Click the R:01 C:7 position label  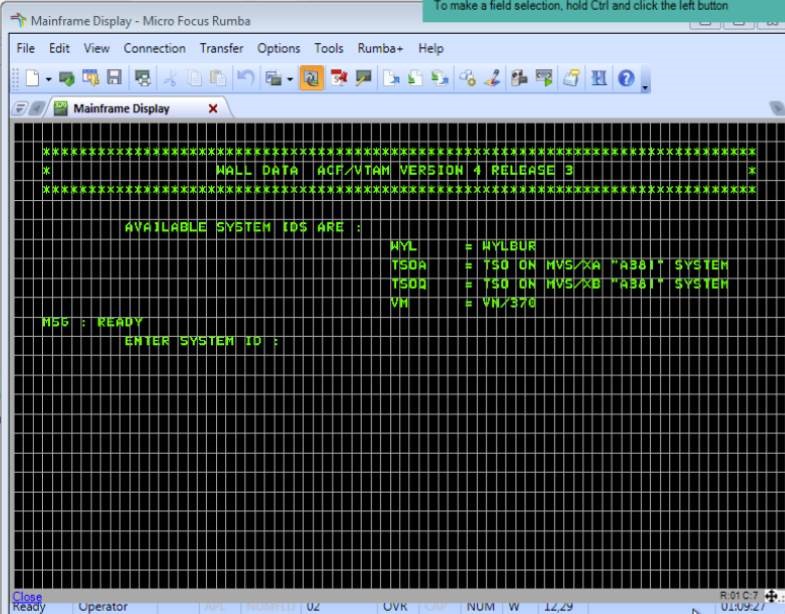pyautogui.click(x=738, y=595)
